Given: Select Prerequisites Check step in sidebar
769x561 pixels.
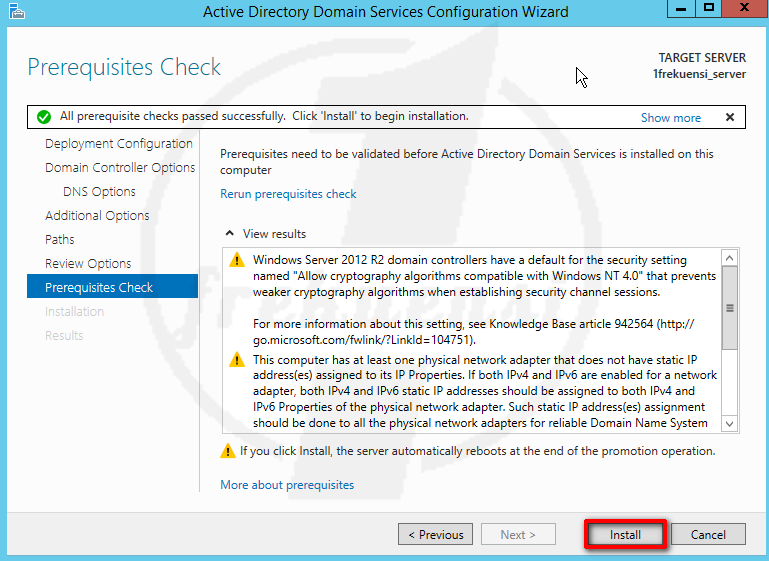Looking at the screenshot, I should (x=112, y=286).
